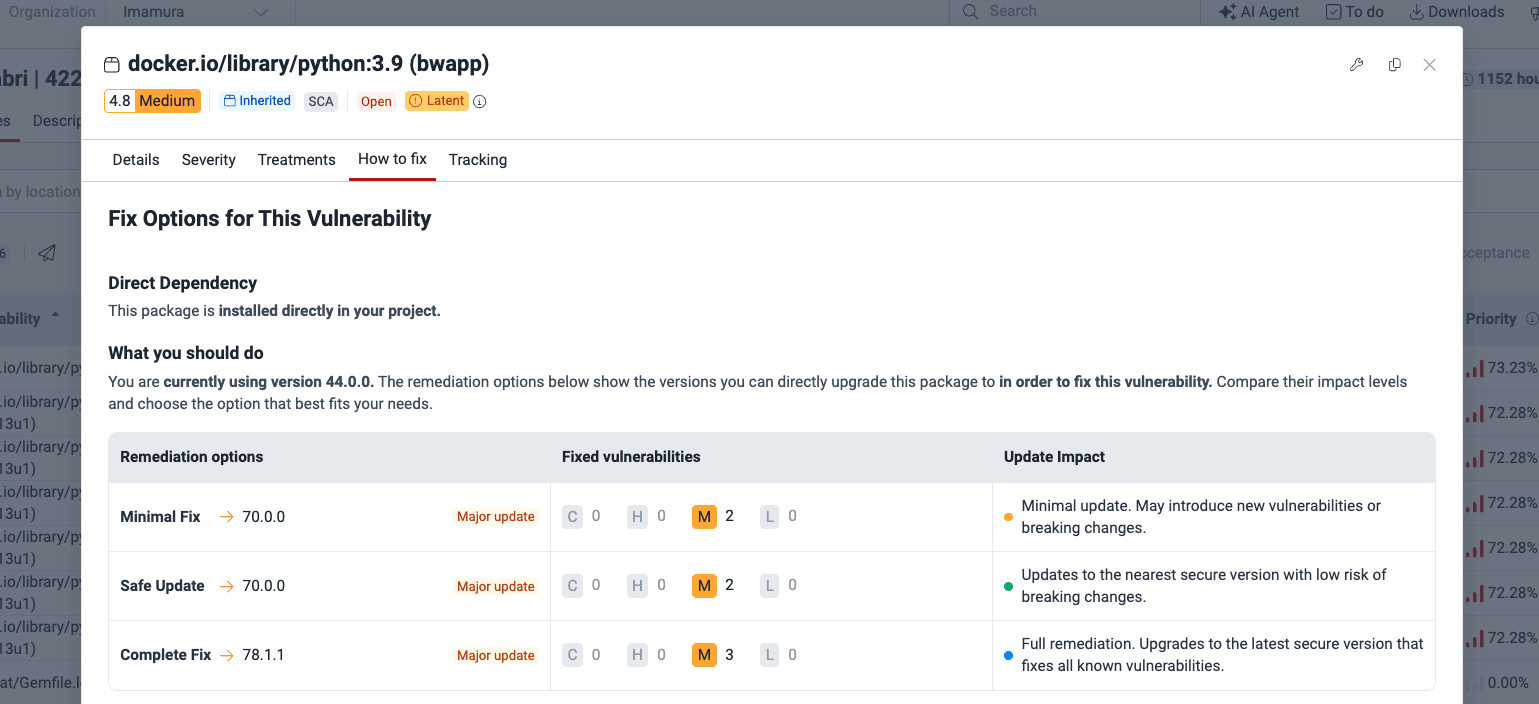1539x704 pixels.
Task: Click the orange M severity badge for Complete Fix
Action: tap(704, 655)
